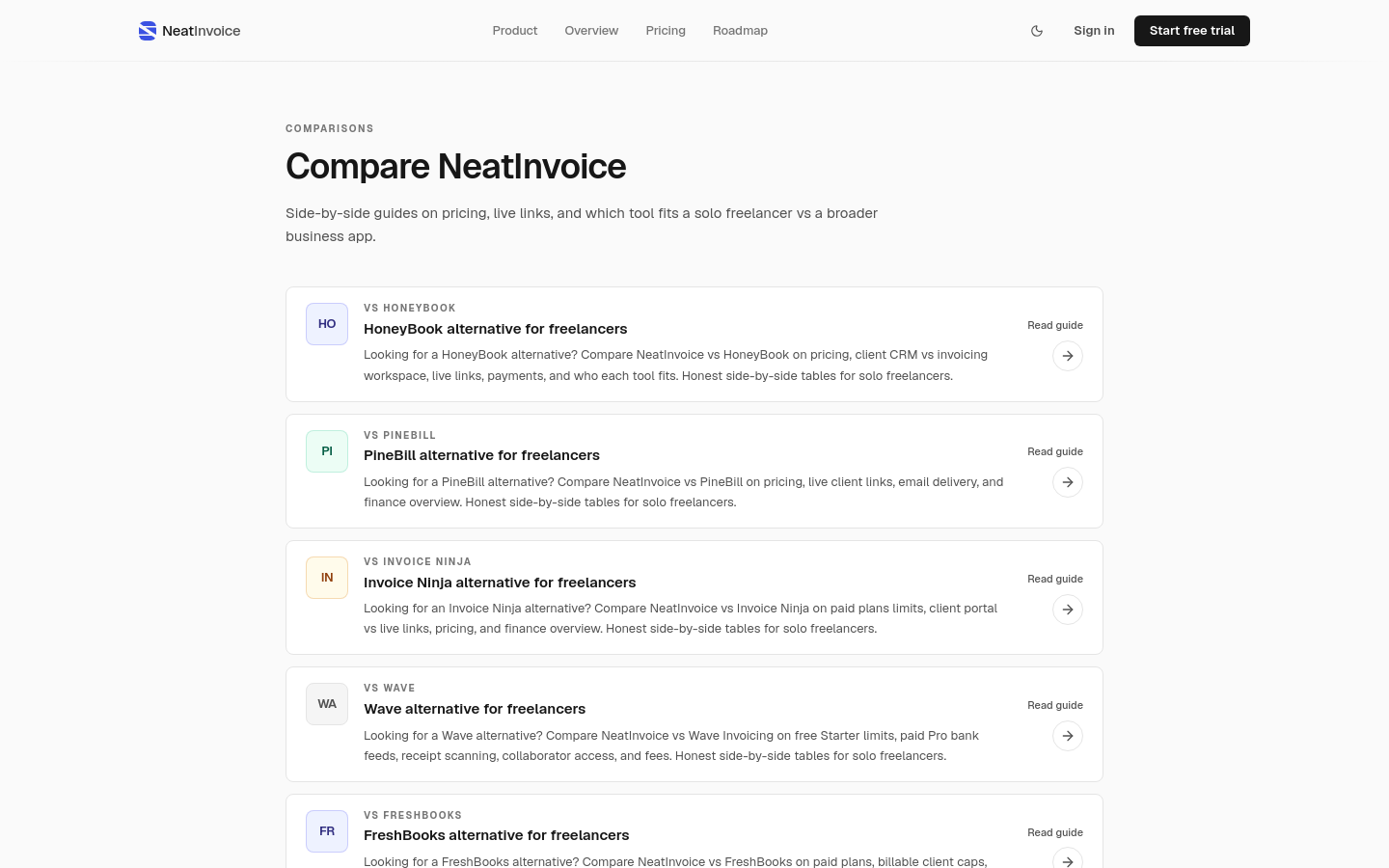Click the FR FreshBooks badge icon
The width and height of the screenshot is (1389, 868).
[327, 831]
